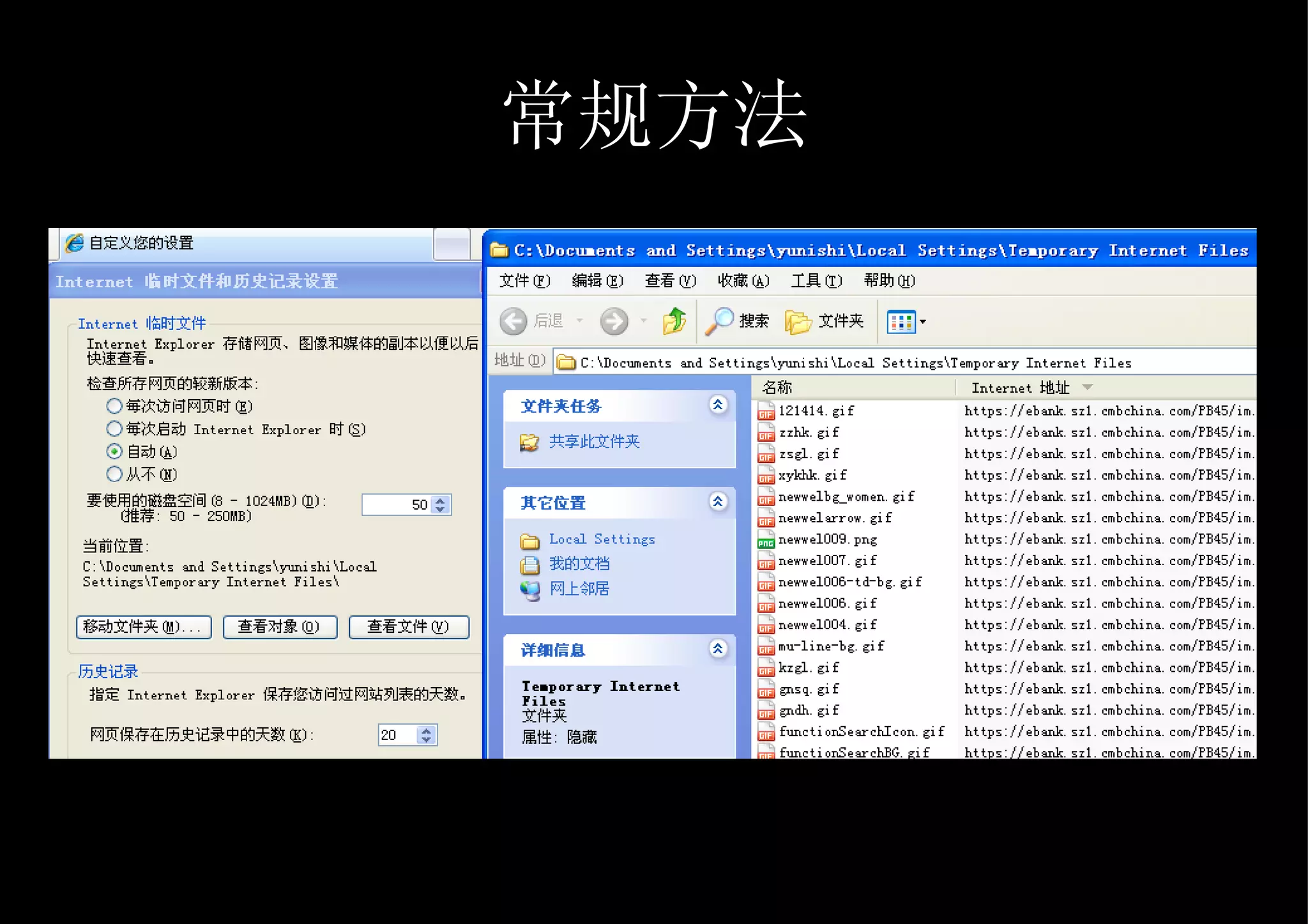Select file zsgl.gif
Viewport: 1308px width, 924px height.
[809, 454]
